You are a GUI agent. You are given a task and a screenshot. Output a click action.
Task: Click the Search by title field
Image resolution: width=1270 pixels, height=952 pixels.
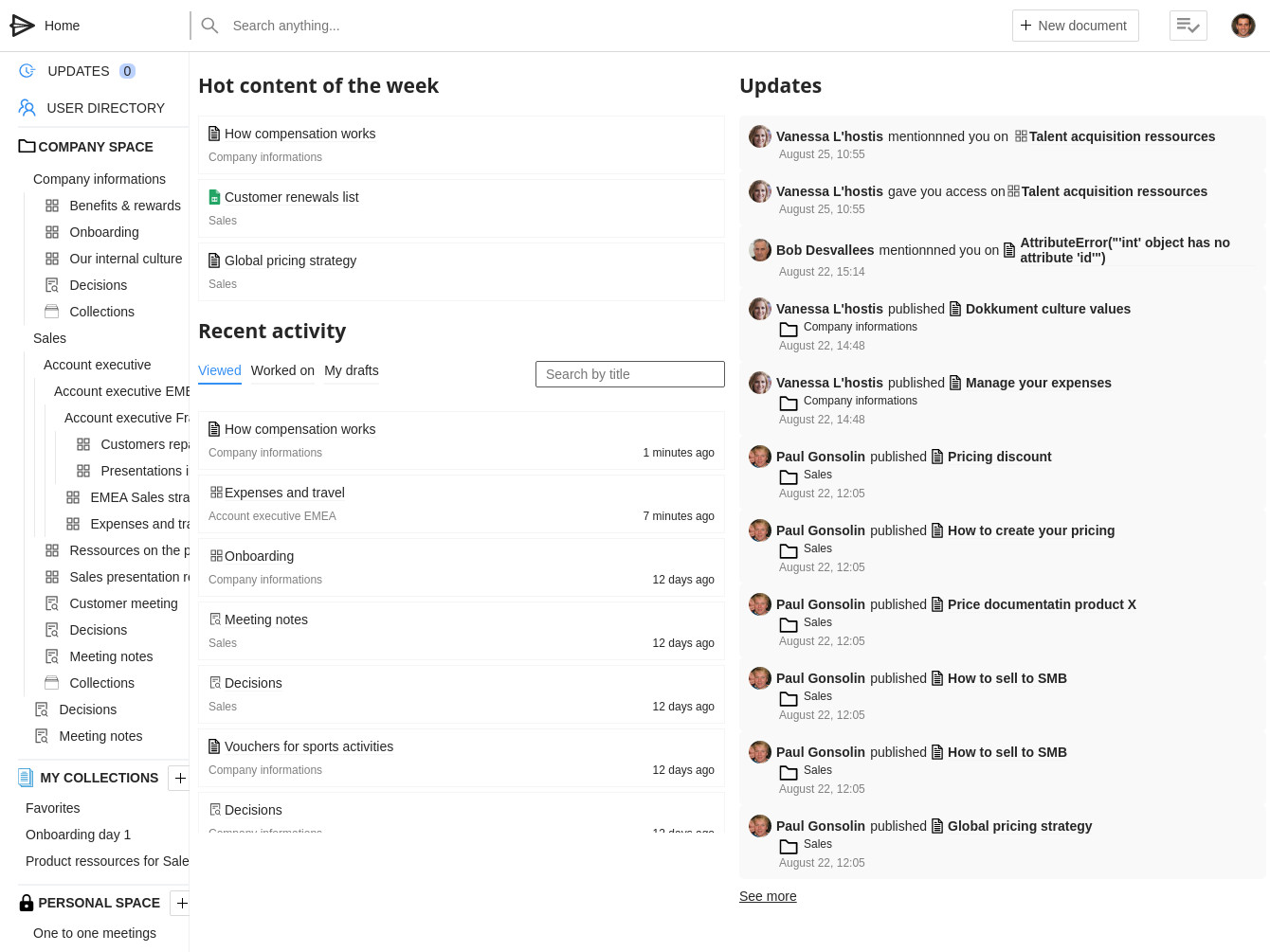point(629,374)
